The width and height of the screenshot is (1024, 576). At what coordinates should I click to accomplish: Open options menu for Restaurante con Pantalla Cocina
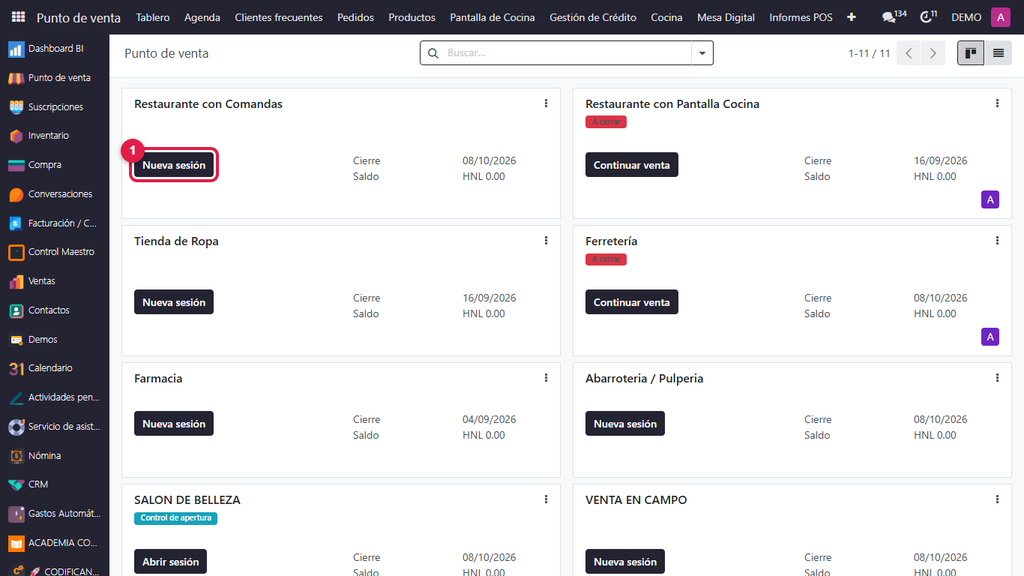pyautogui.click(x=997, y=103)
